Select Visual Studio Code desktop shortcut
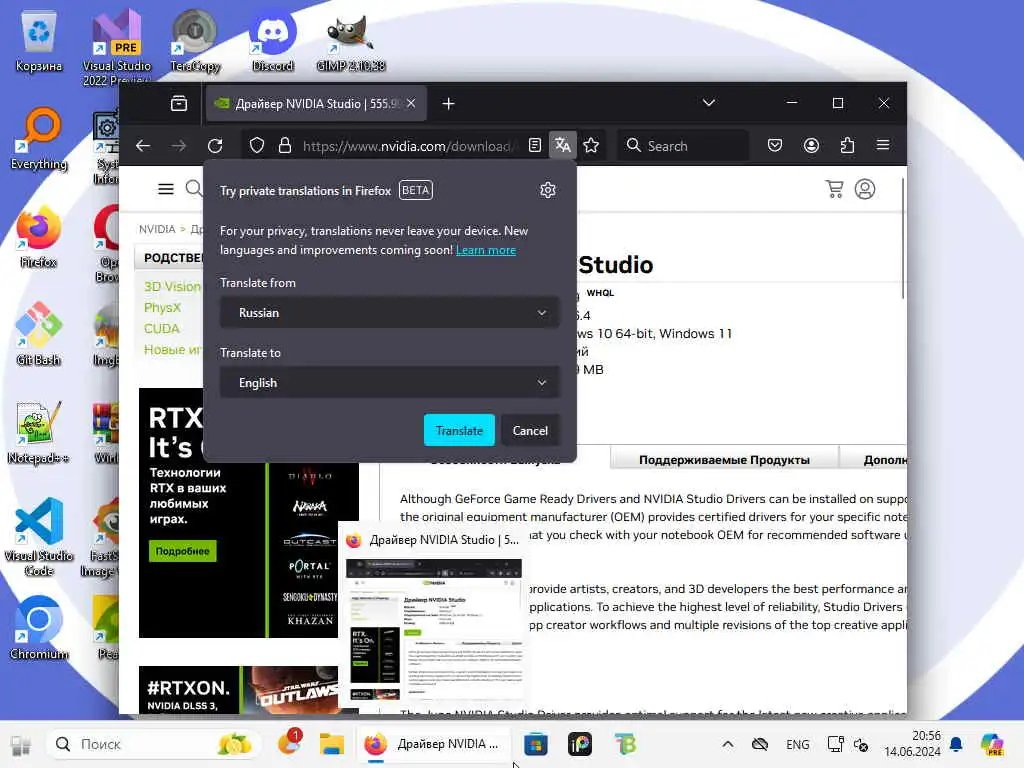The height and width of the screenshot is (768, 1024). [39, 537]
